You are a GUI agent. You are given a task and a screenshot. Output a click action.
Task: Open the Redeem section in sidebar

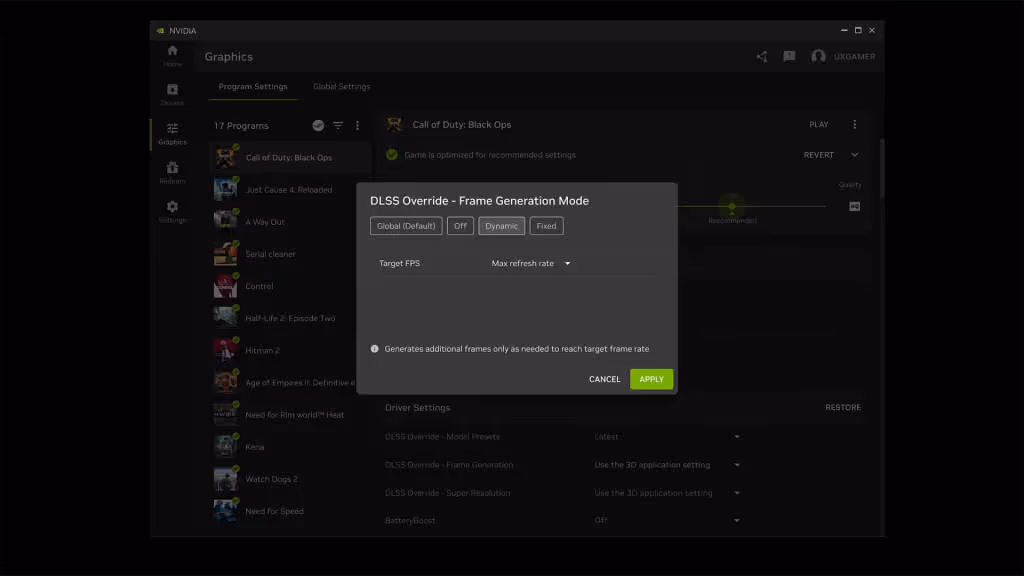click(172, 172)
